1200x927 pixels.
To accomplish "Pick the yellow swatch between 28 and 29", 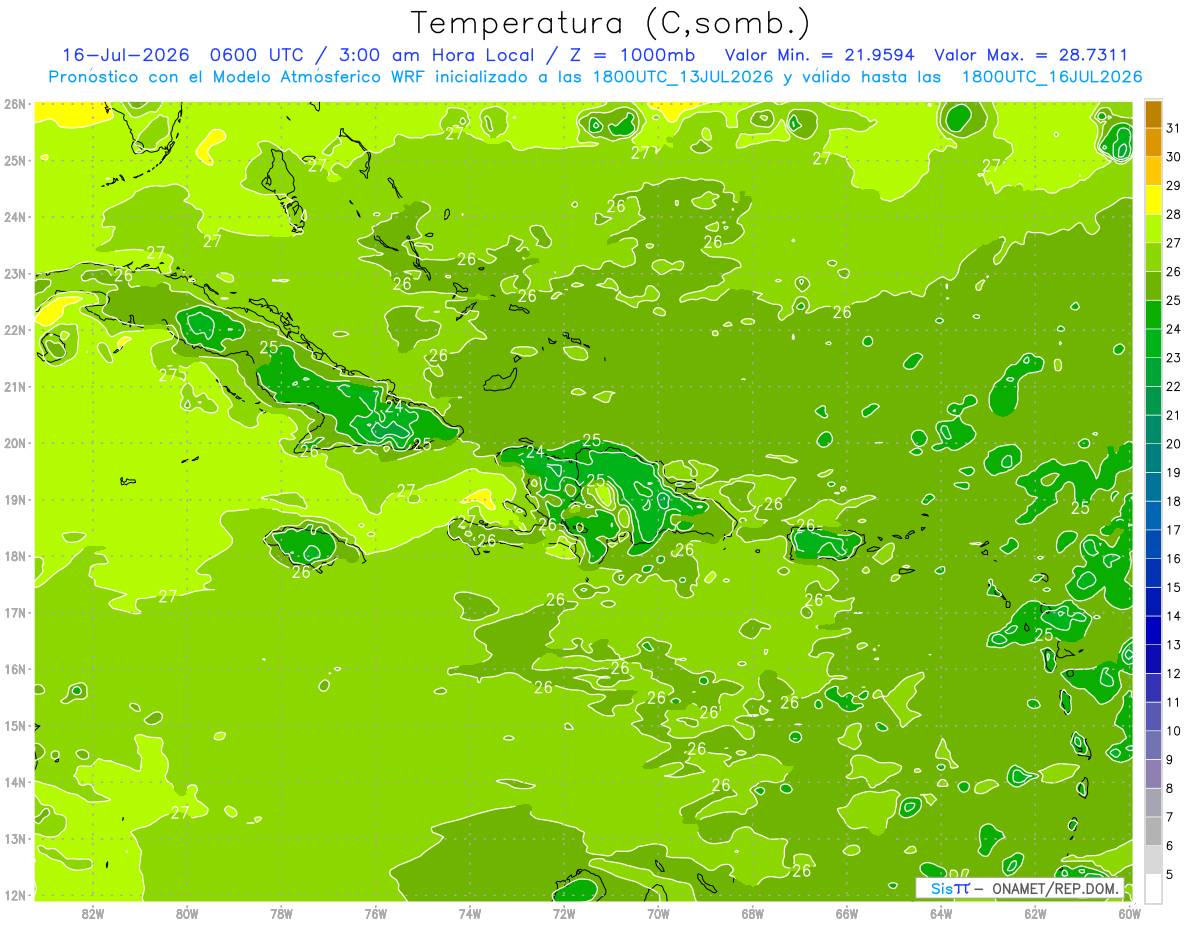I will tap(1153, 201).
